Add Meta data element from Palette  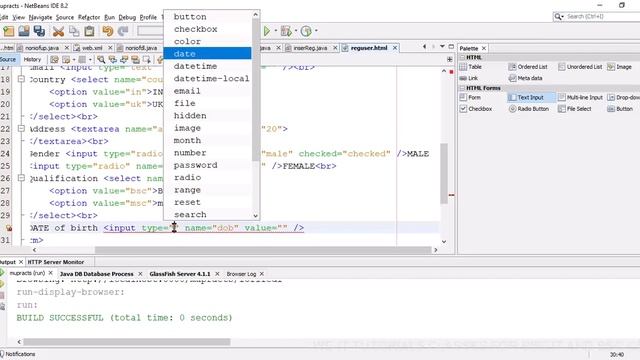(x=526, y=78)
